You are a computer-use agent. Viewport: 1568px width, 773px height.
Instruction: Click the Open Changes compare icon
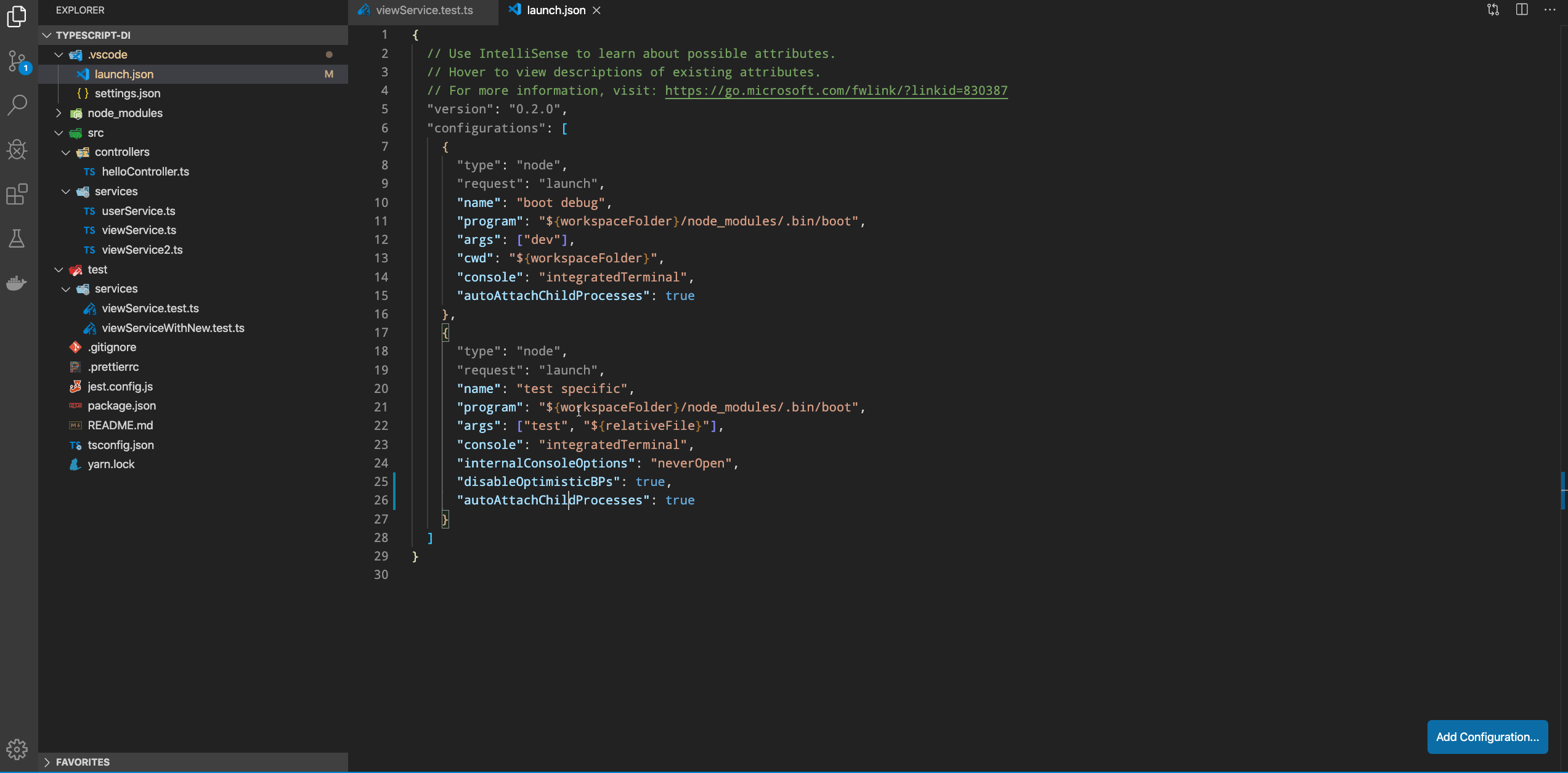[1493, 10]
